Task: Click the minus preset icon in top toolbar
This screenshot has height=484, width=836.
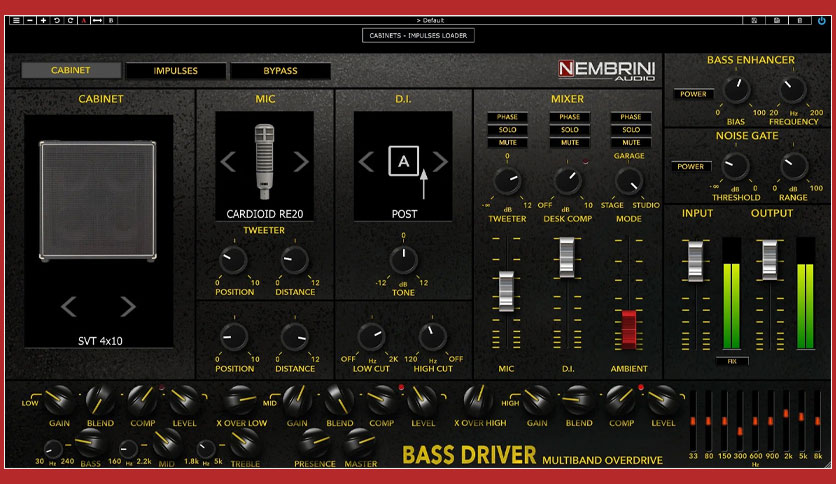Action: 30,20
